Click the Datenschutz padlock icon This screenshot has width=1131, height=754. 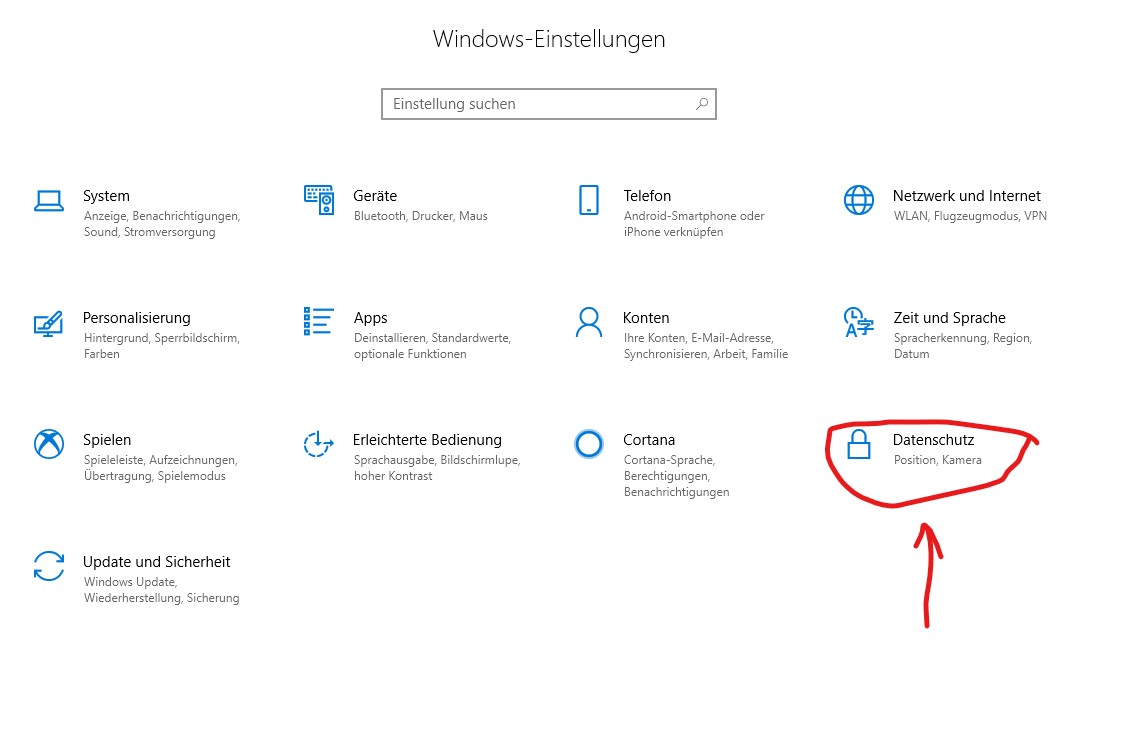(x=858, y=444)
